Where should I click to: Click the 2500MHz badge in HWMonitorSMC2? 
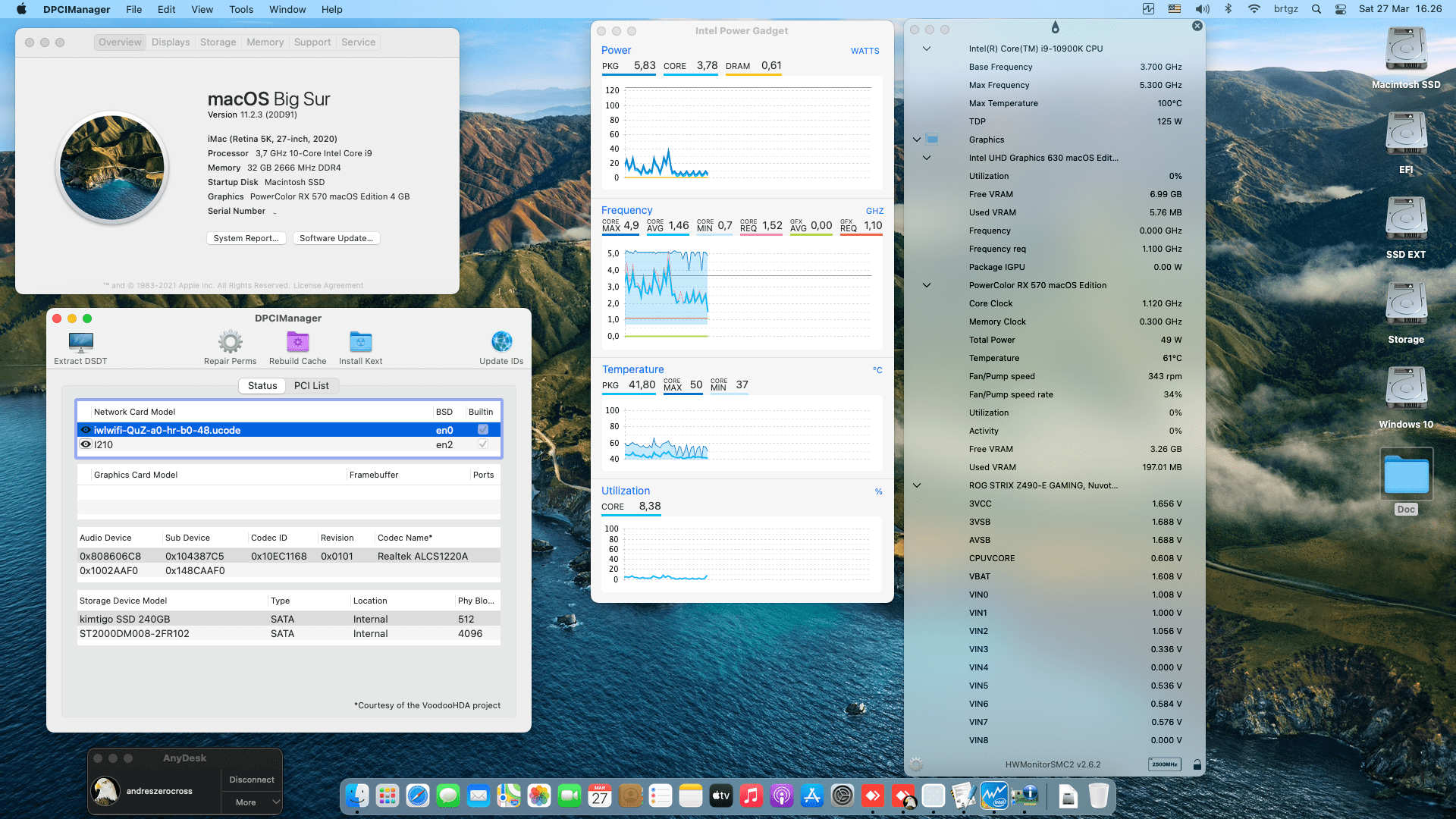coord(1164,764)
